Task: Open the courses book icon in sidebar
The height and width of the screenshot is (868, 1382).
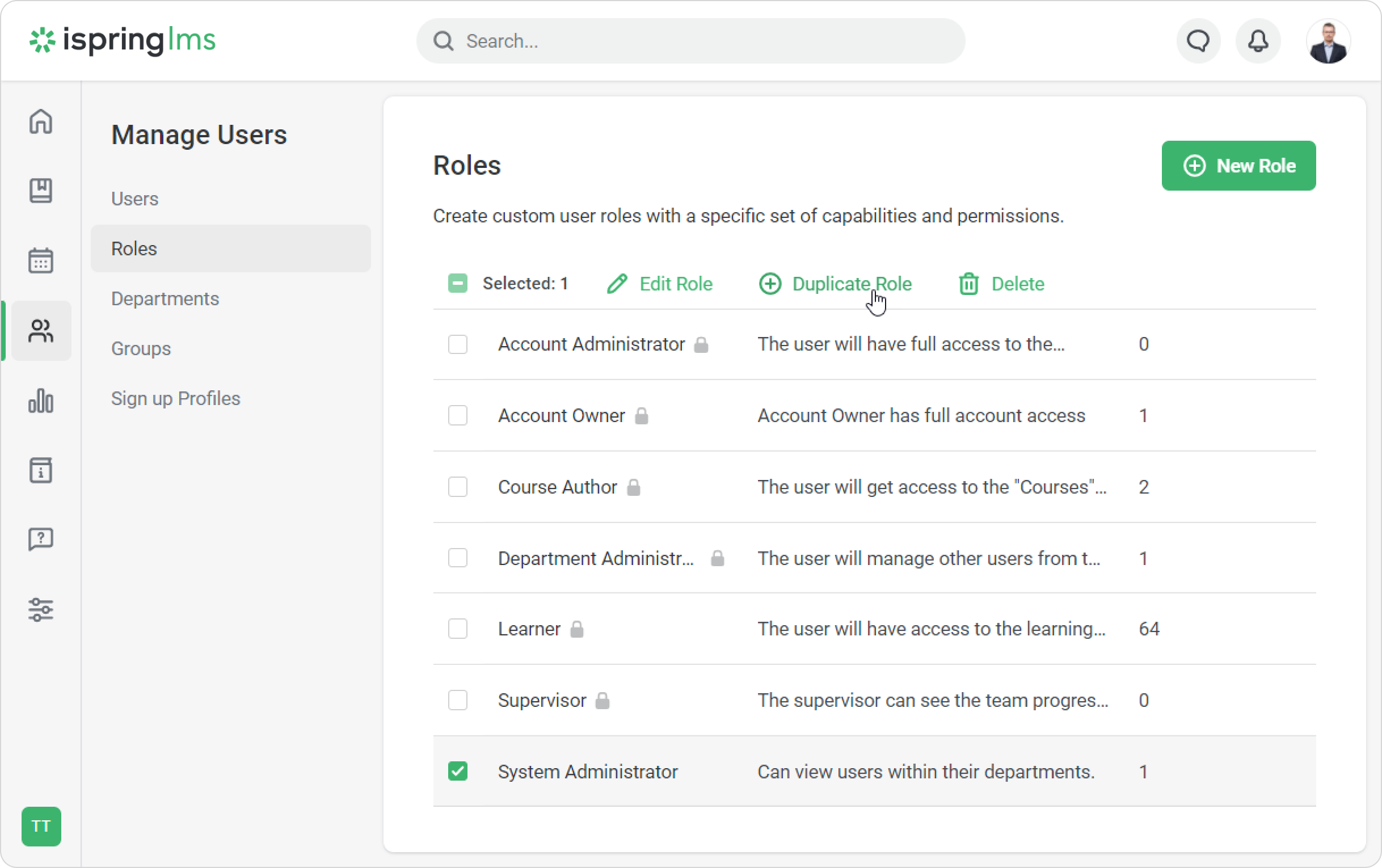Action: pyautogui.click(x=41, y=191)
